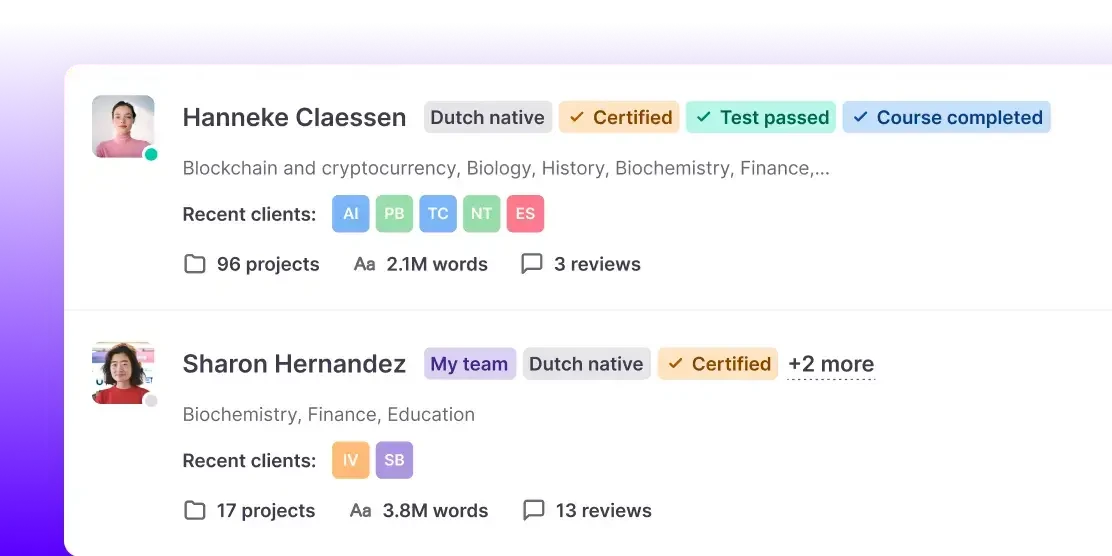Click the My team tag
Image resolution: width=1112 pixels, height=556 pixels.
[469, 364]
